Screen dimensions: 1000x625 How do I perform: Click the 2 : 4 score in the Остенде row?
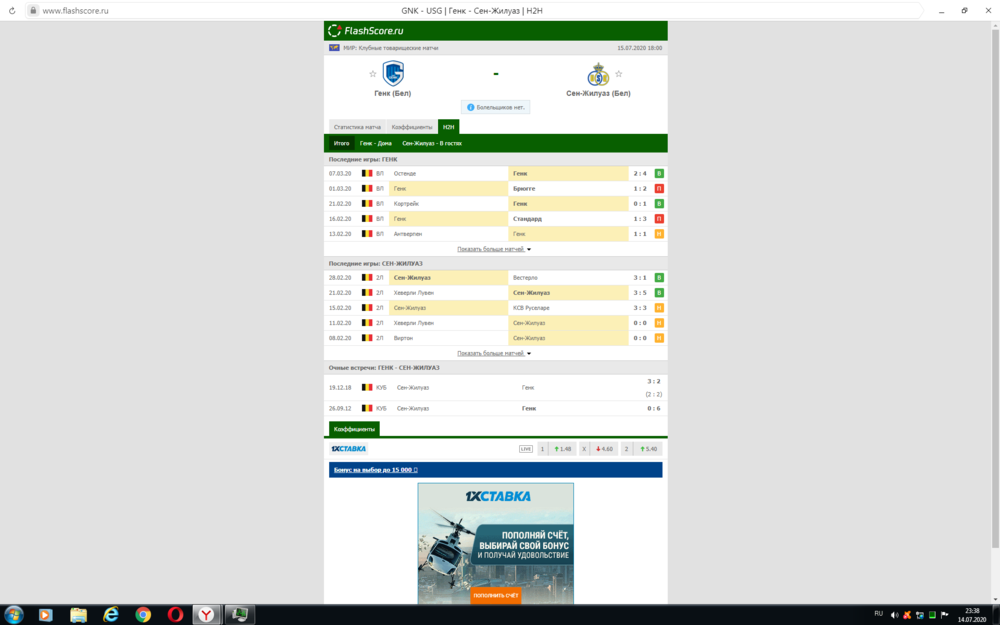coord(640,173)
